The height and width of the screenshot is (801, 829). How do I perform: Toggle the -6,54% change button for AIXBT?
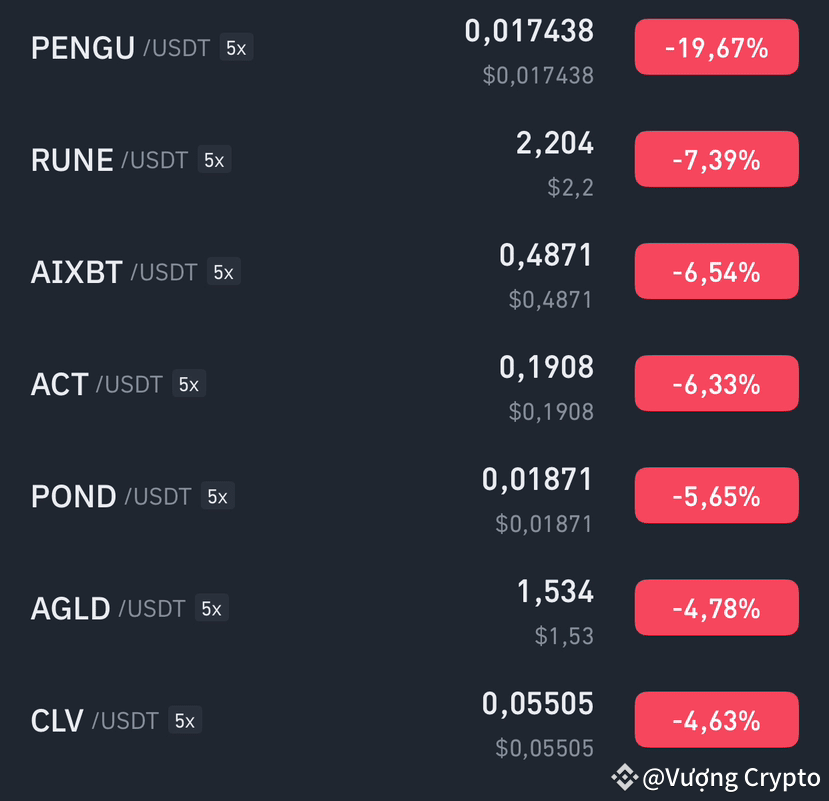(x=716, y=271)
